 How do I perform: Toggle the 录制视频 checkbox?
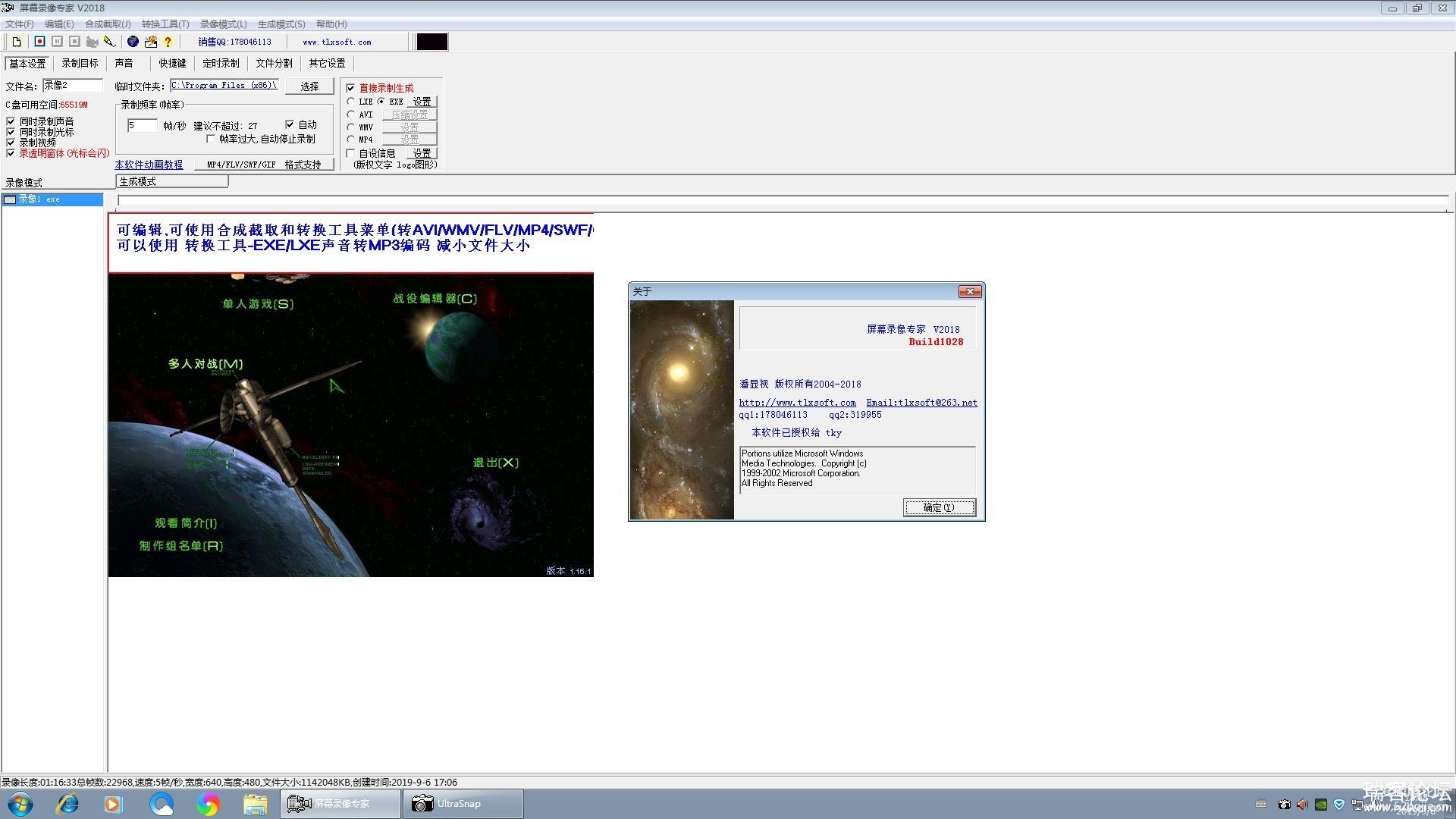(x=11, y=143)
